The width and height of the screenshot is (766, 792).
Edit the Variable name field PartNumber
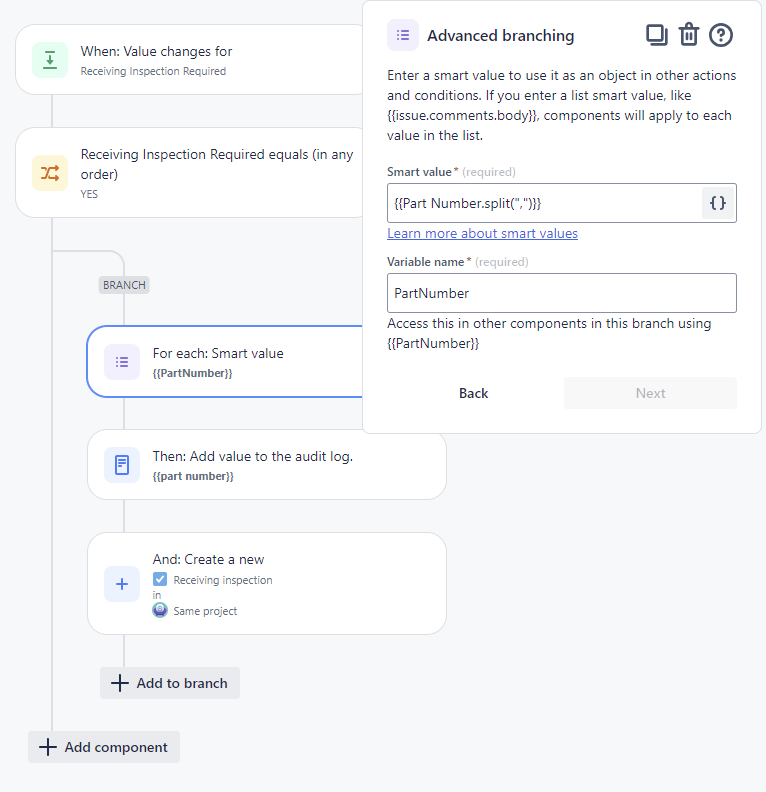point(561,293)
